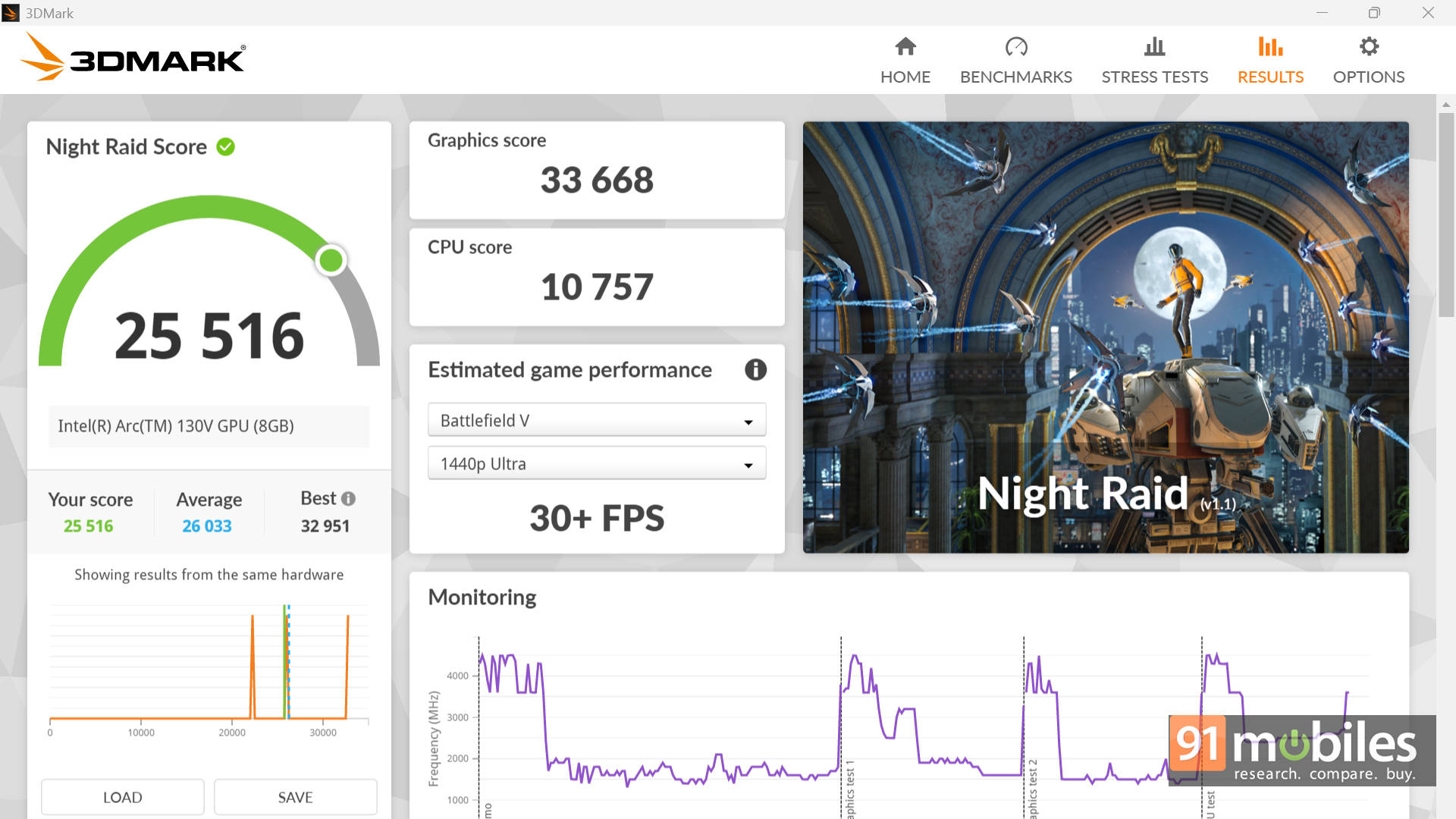Screen dimensions: 1456x819
Task: Expand the 1440p Ultra resolution dropdown
Action: [596, 463]
